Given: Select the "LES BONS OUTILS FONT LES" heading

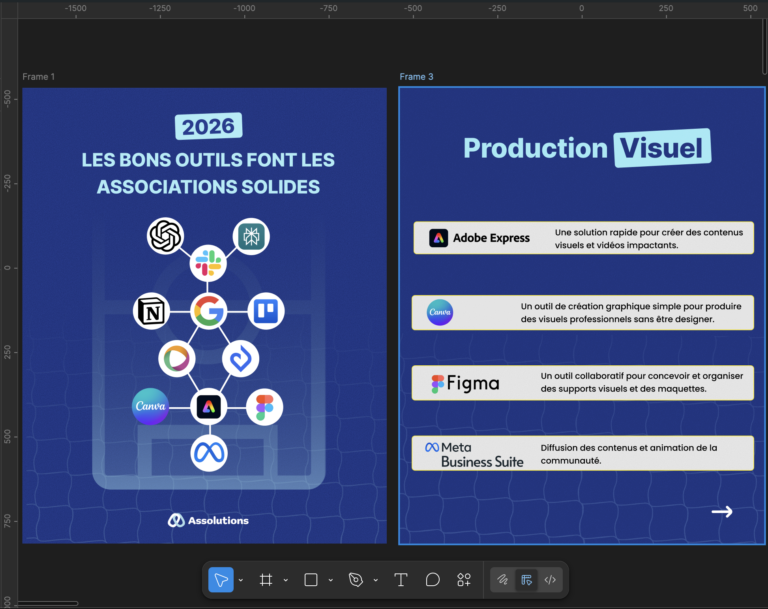Looking at the screenshot, I should tap(208, 160).
